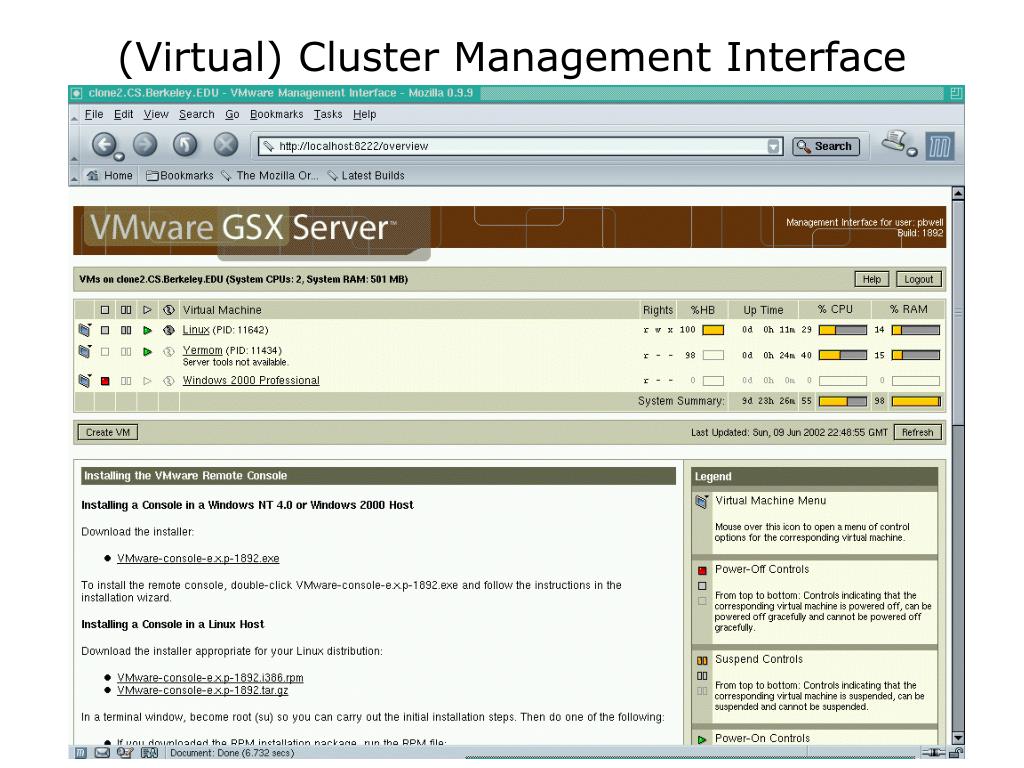
Task: Click the green power-on arrow for Linux
Action: pyautogui.click(x=148, y=330)
